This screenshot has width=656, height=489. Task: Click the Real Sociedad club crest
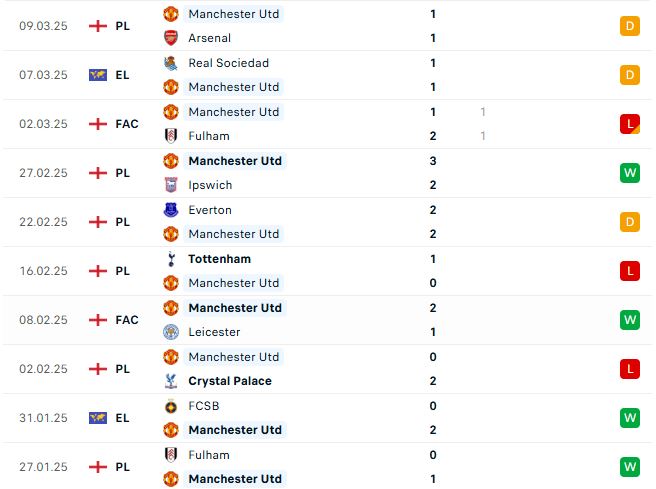click(x=171, y=63)
